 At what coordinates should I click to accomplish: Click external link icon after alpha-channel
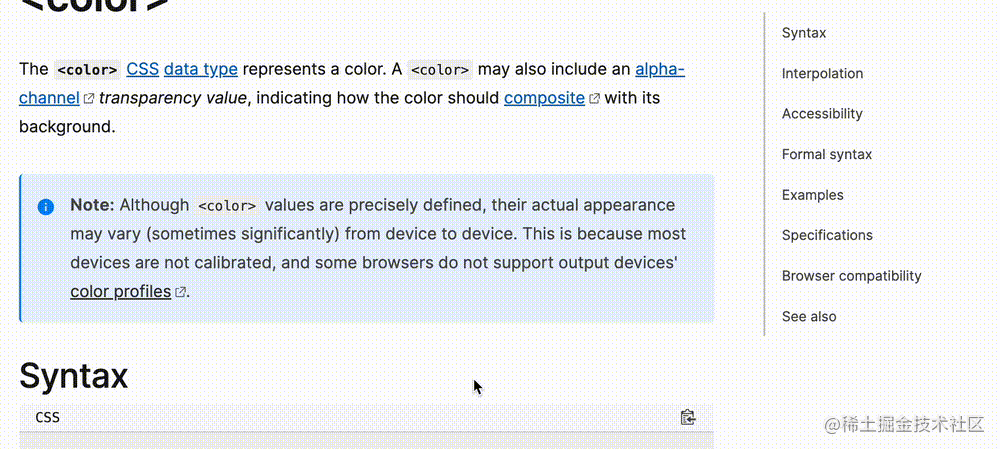(89, 99)
